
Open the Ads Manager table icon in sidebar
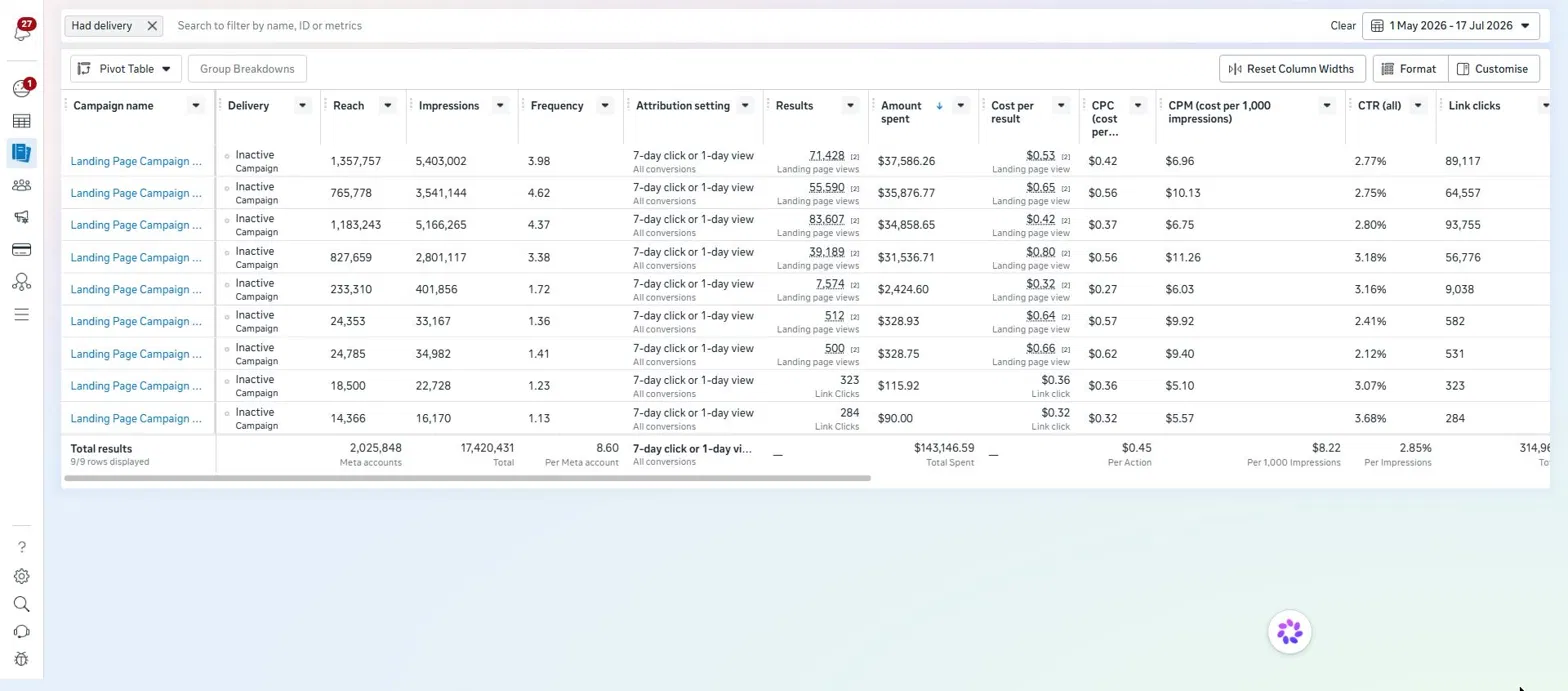click(x=21, y=121)
